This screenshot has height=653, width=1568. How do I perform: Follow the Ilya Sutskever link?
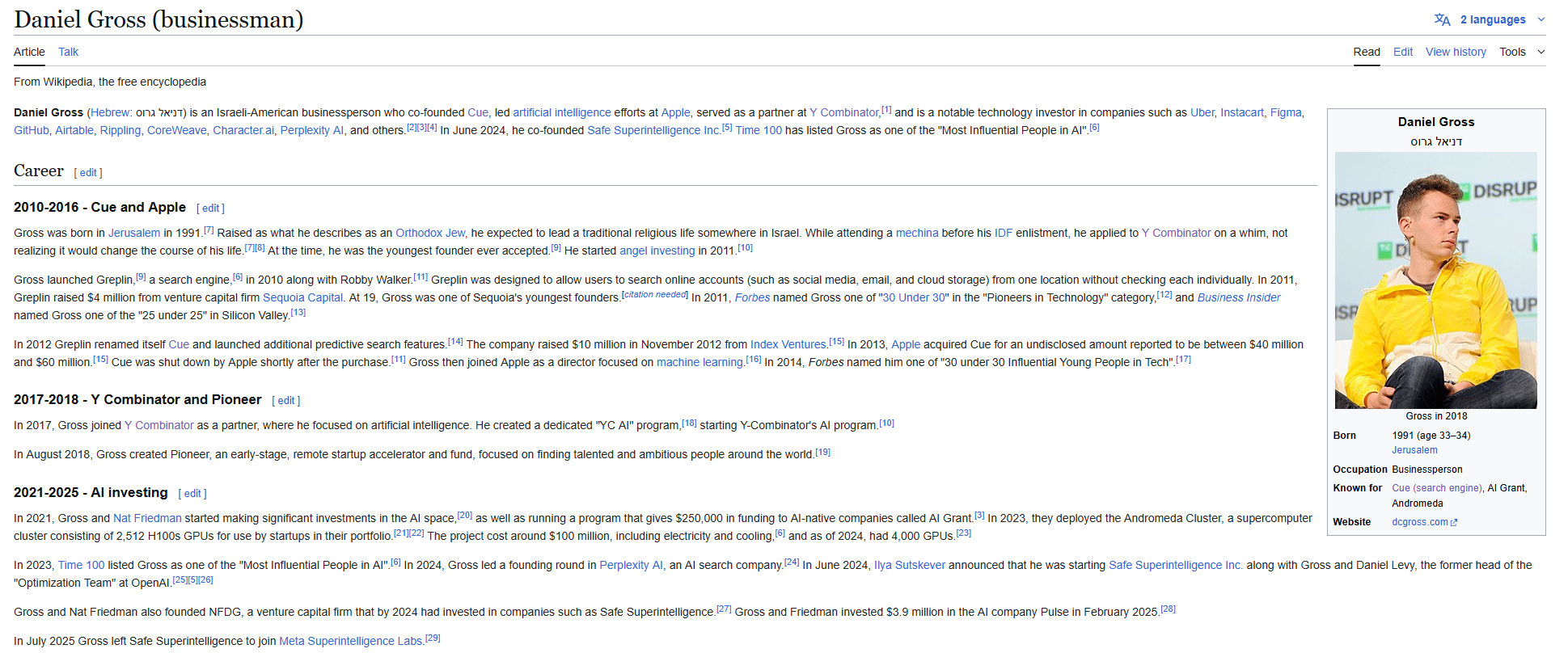click(910, 565)
